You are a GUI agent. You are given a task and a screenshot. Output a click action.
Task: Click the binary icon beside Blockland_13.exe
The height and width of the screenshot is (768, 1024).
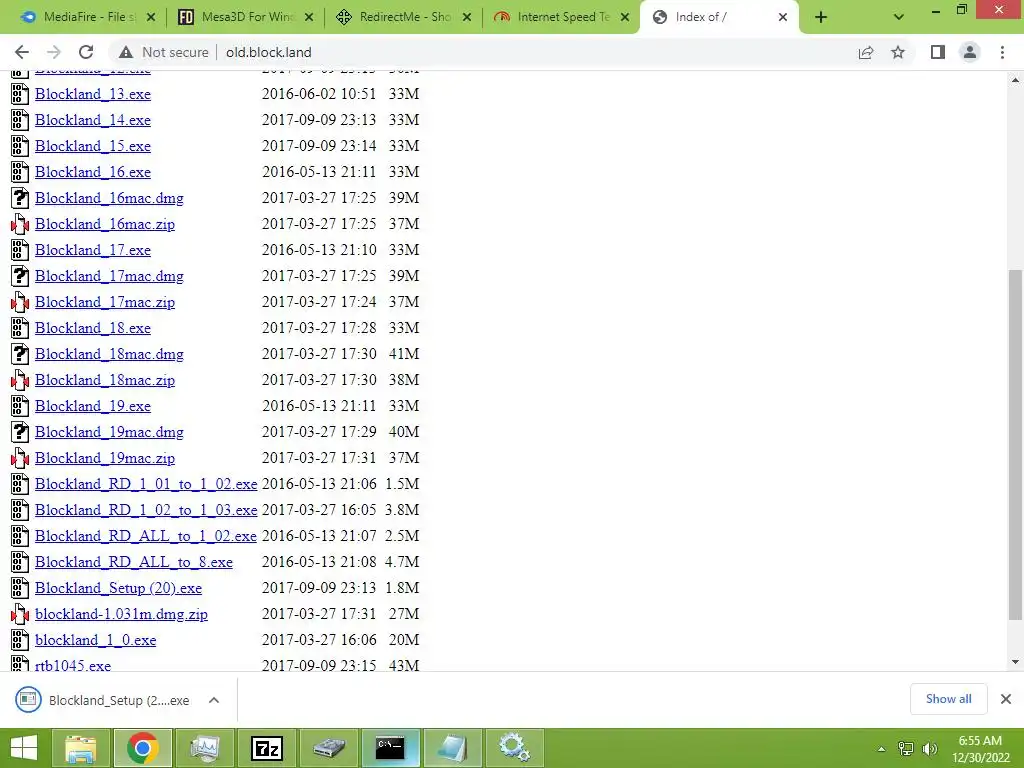pos(20,94)
